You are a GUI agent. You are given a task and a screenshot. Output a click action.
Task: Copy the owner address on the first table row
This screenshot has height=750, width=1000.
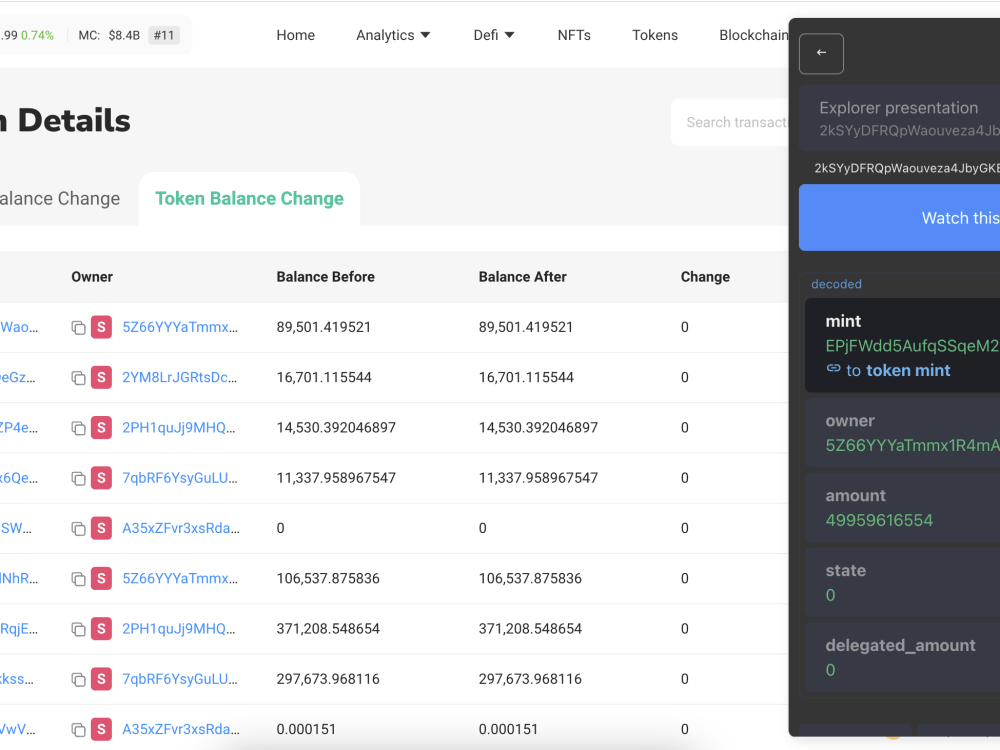pyautogui.click(x=78, y=327)
